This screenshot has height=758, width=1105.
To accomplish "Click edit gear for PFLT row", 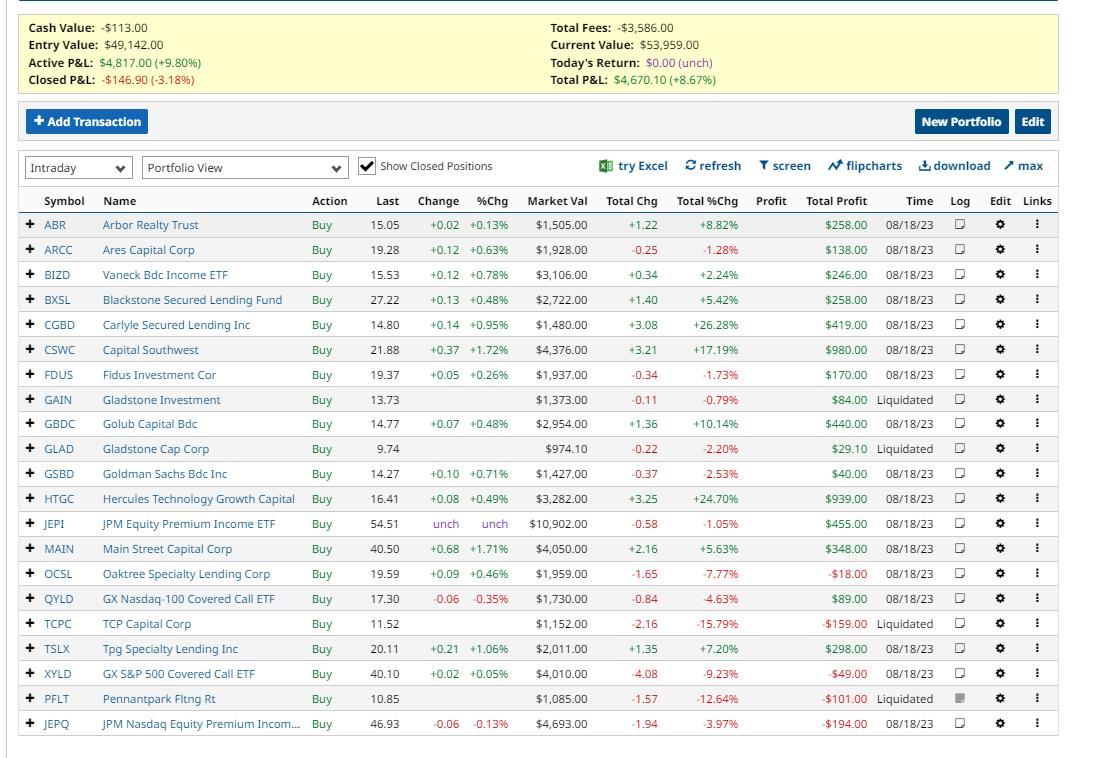I will [x=1000, y=698].
